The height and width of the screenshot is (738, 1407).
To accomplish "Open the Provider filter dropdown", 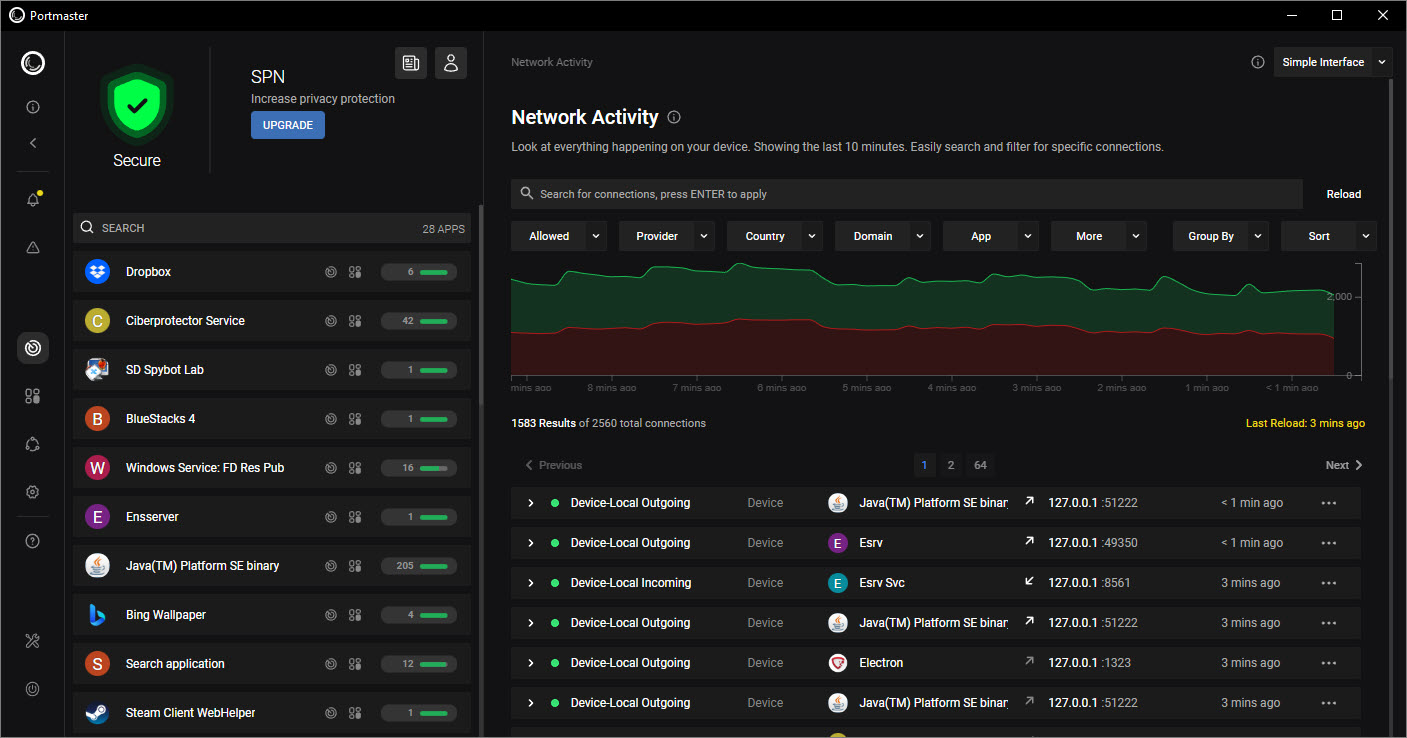I will 666,236.
